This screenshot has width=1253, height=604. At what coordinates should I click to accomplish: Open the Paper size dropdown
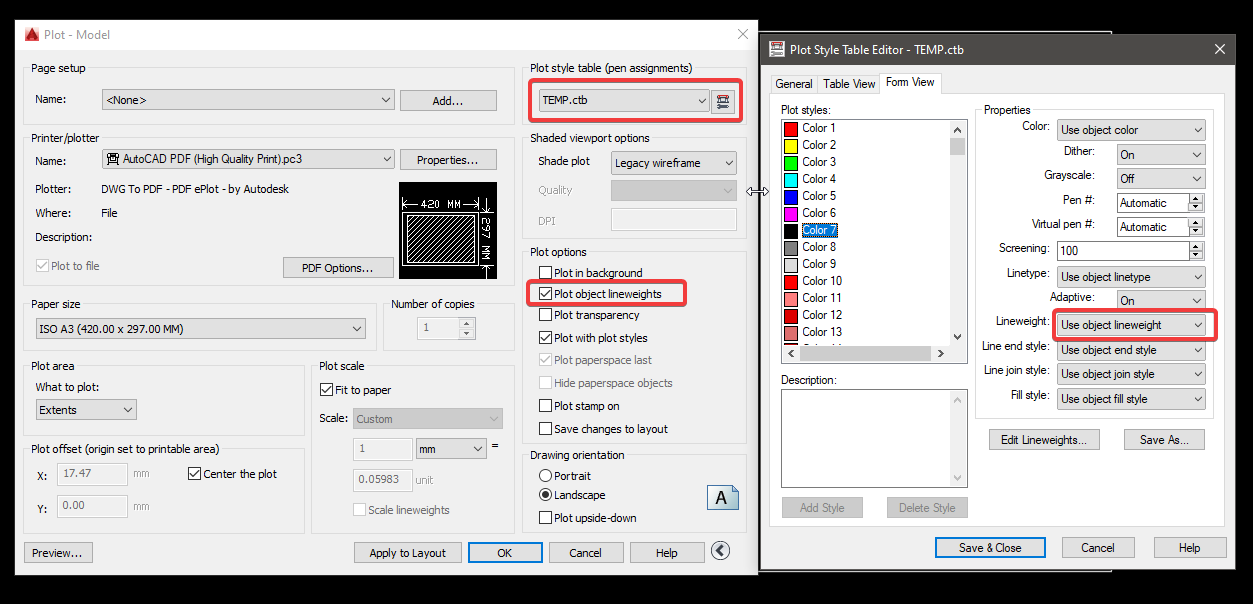pyautogui.click(x=356, y=327)
